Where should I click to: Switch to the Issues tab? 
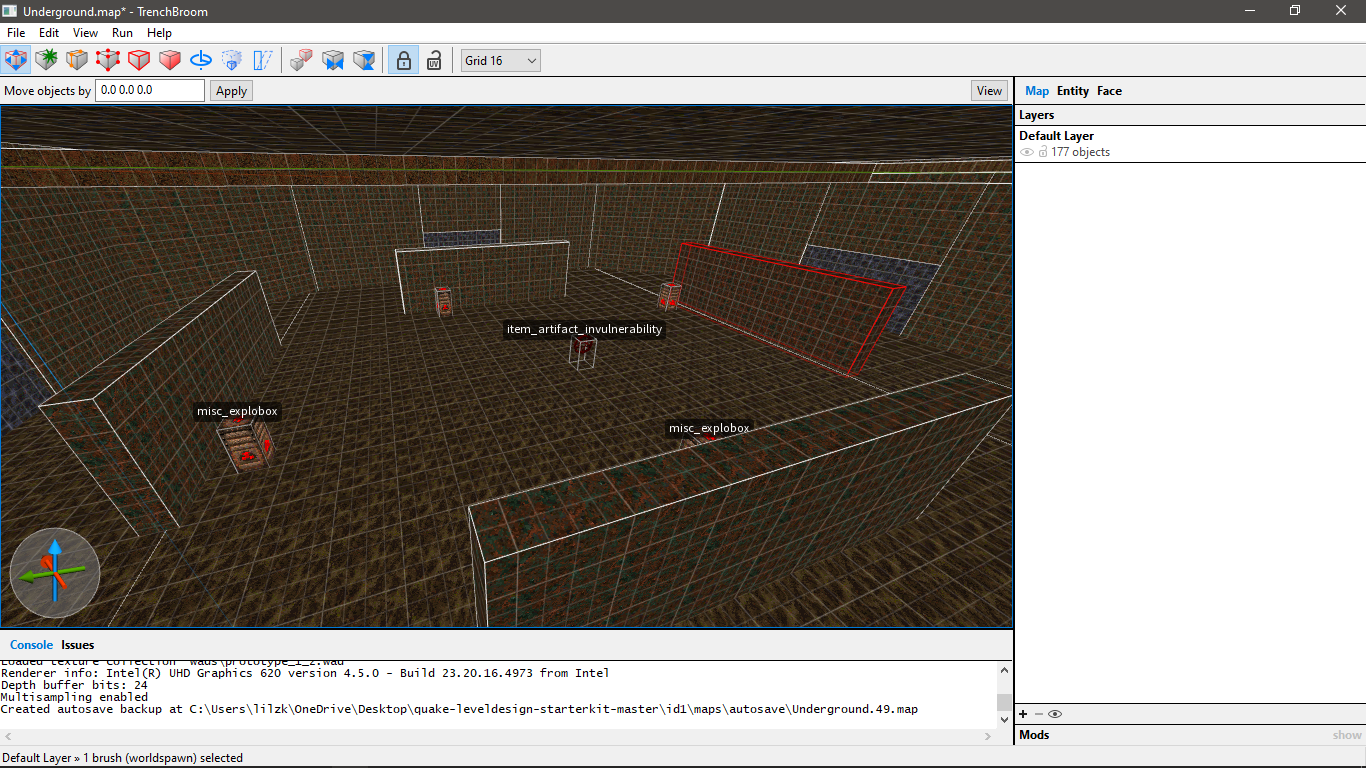tap(78, 645)
